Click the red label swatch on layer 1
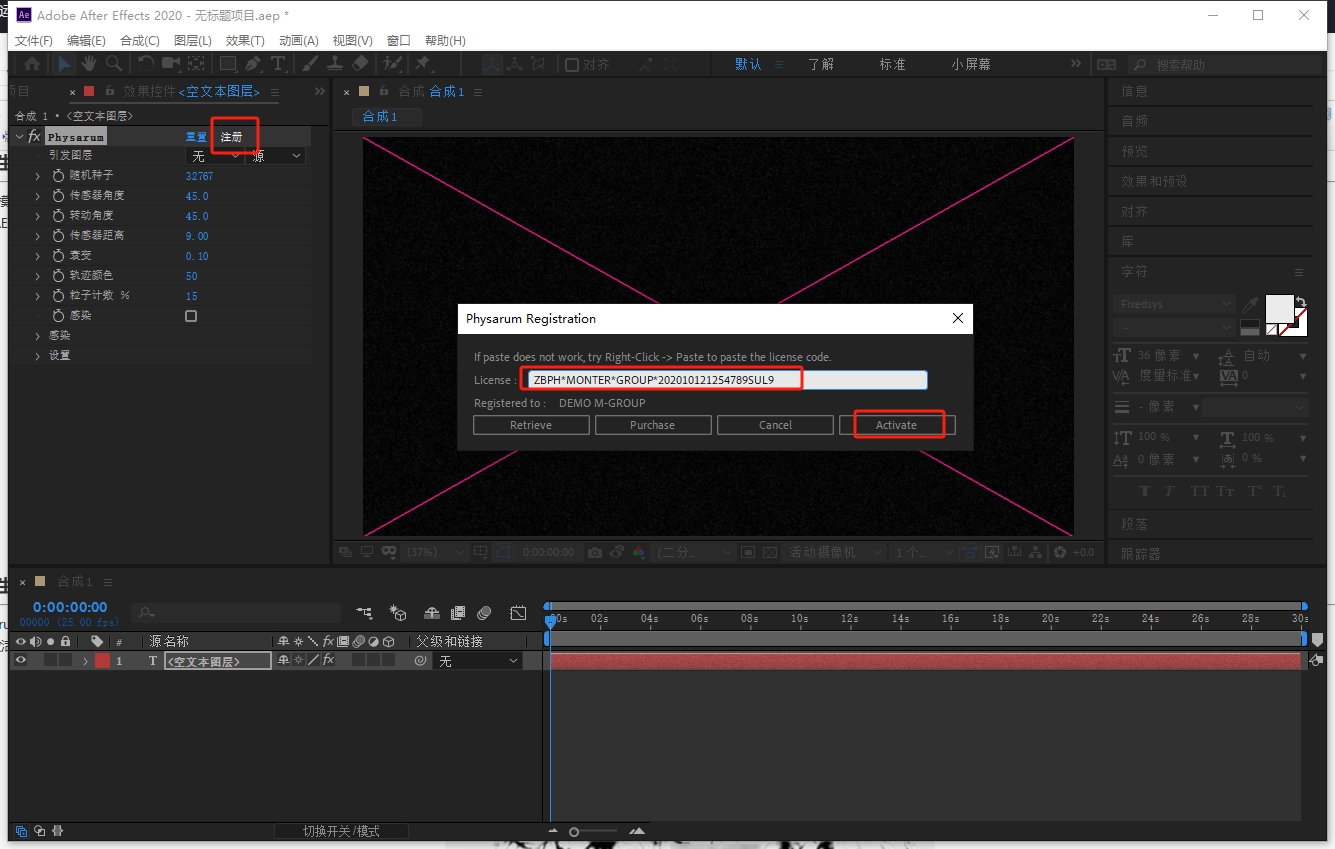Viewport: 1335px width, 849px height. click(102, 661)
